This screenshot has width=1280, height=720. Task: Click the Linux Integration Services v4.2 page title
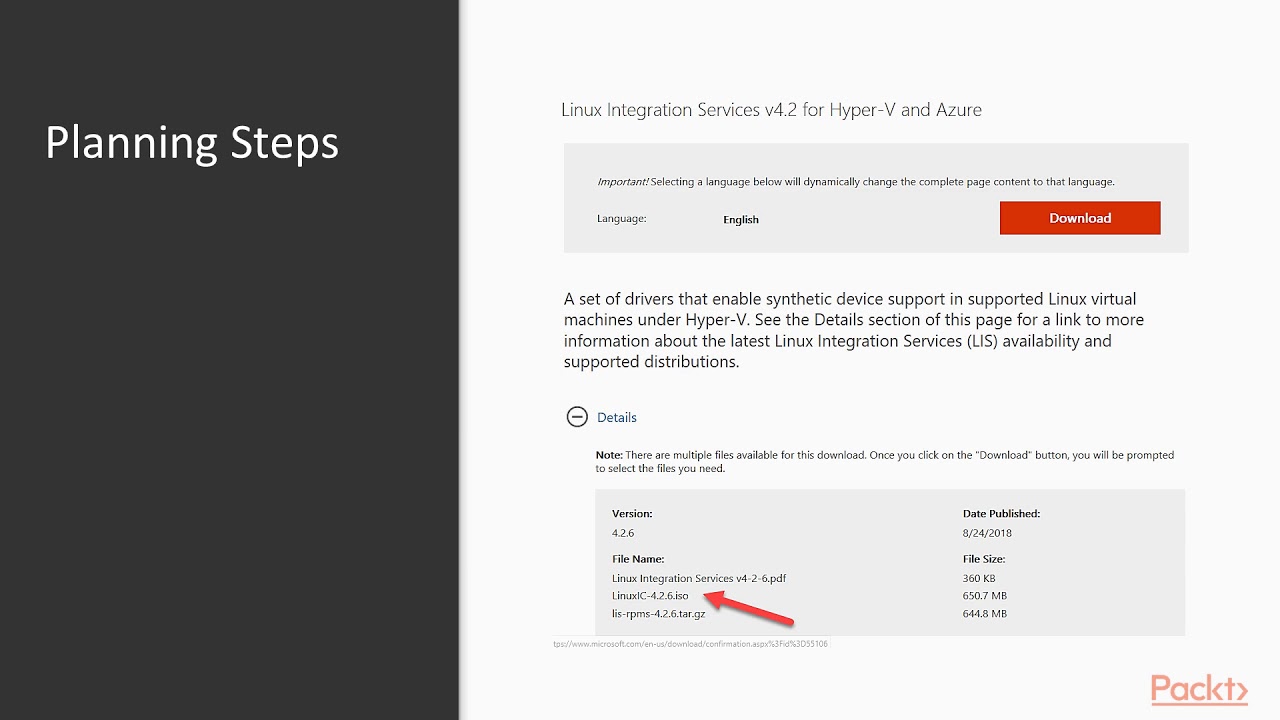(x=771, y=110)
